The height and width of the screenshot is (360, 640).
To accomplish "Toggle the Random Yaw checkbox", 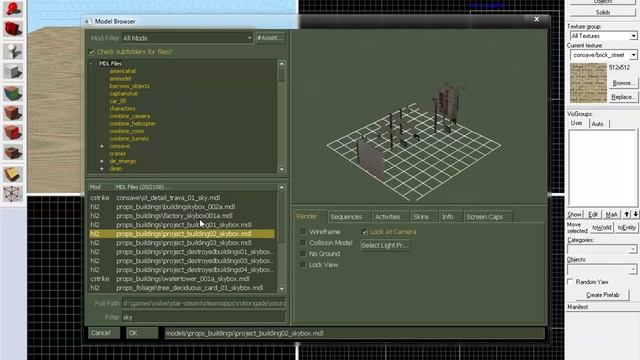I will tap(571, 282).
